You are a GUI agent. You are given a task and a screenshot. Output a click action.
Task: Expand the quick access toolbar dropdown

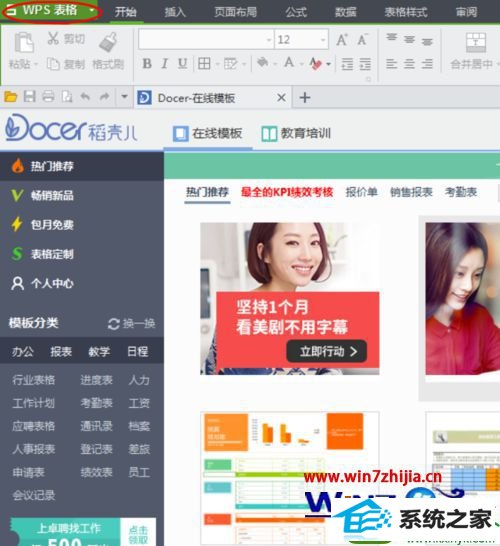tap(124, 96)
